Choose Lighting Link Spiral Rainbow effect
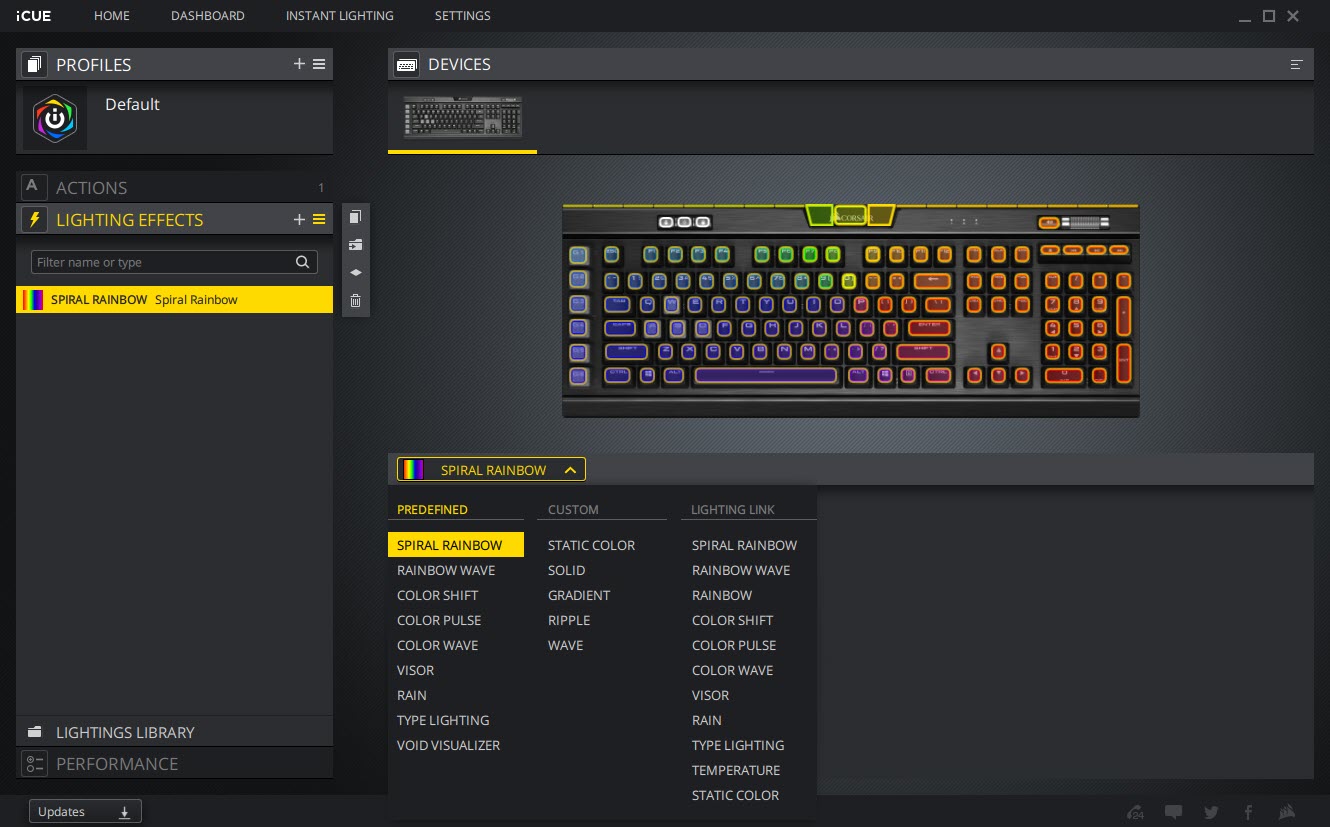Image resolution: width=1330 pixels, height=827 pixels. tap(744, 545)
